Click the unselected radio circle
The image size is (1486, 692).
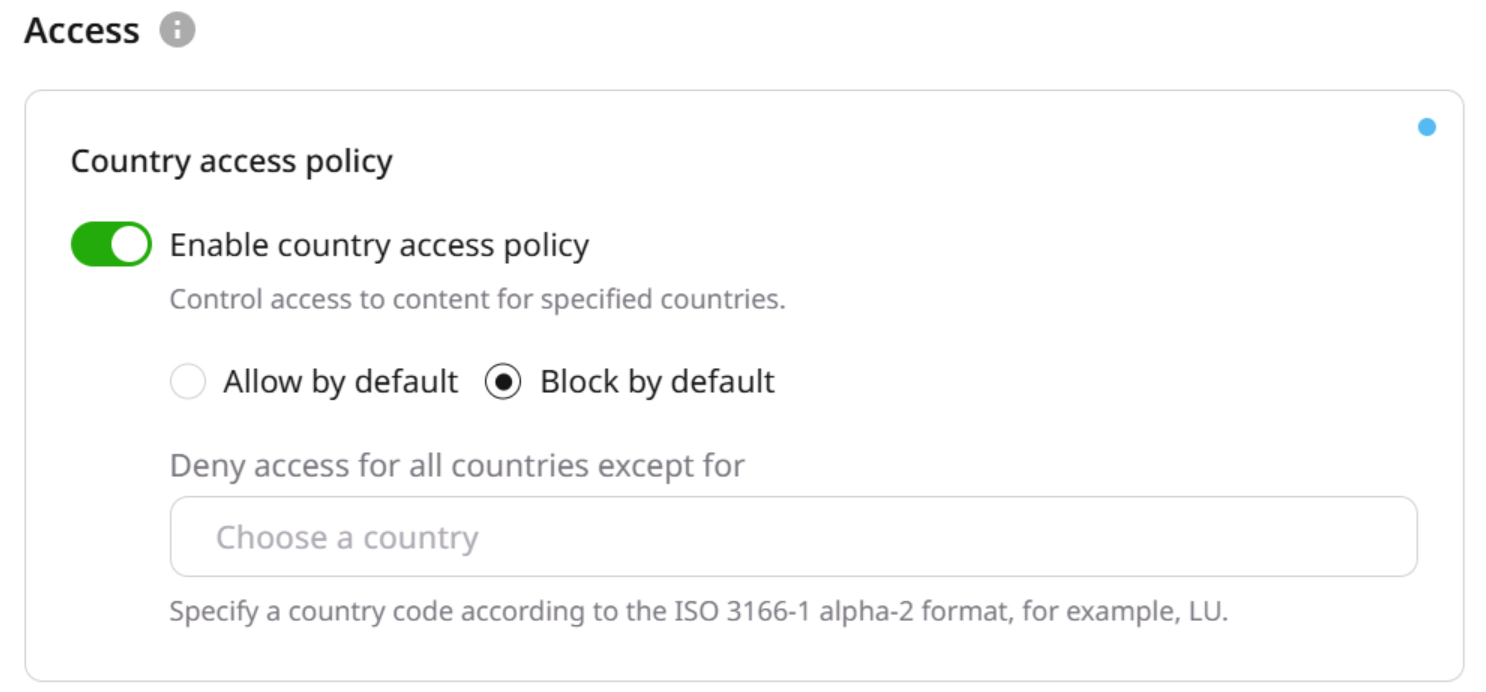coord(188,382)
